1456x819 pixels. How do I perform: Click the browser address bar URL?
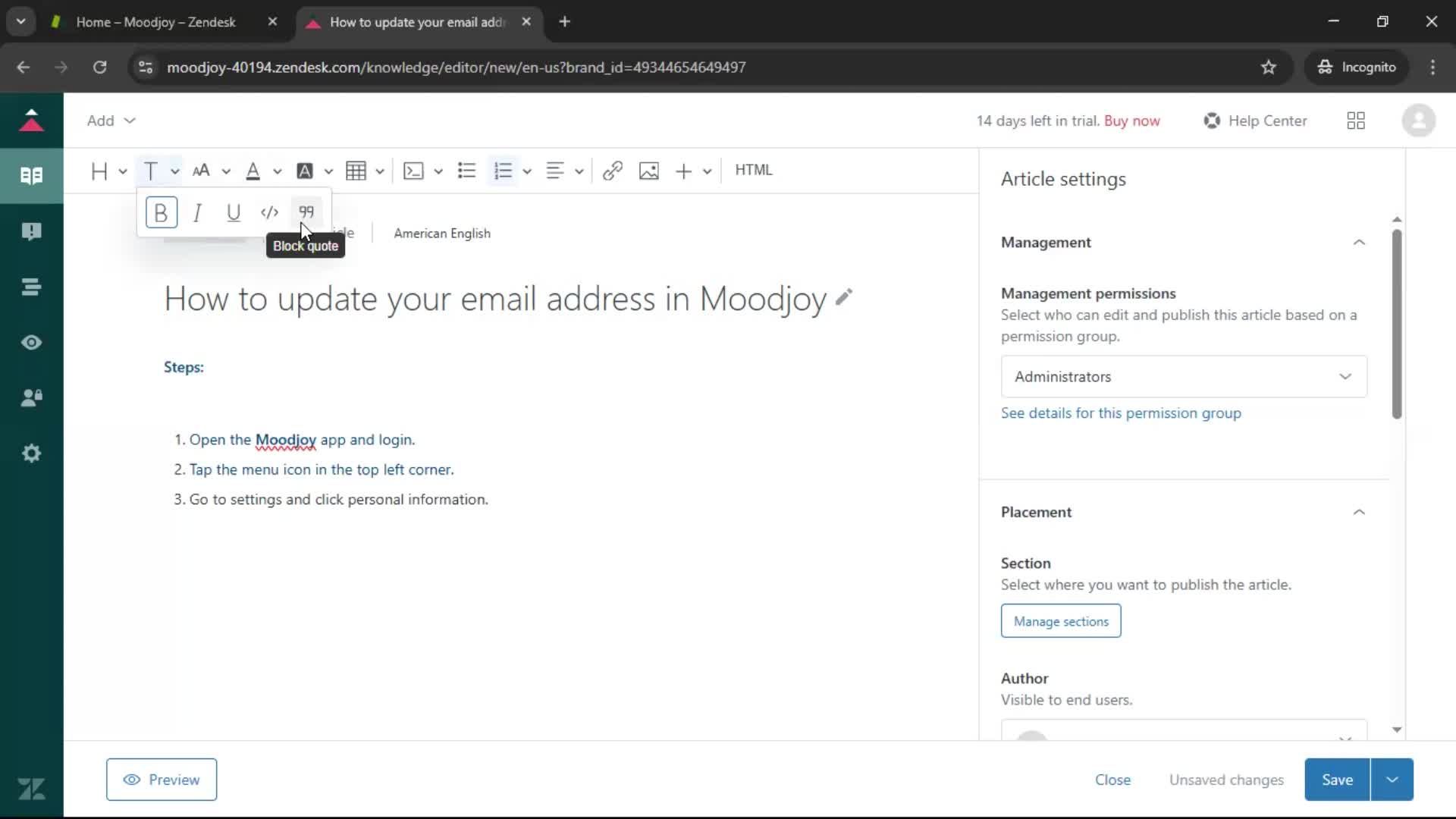click(457, 67)
